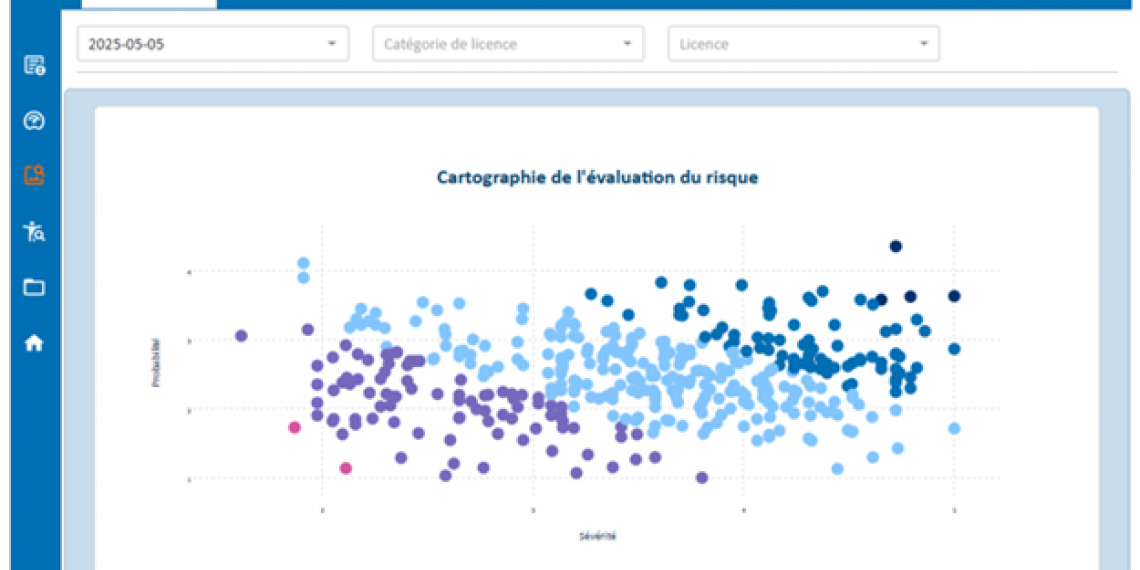Viewport: 1140px width, 570px height.
Task: Open the speedometer dashboard icon
Action: (x=34, y=122)
